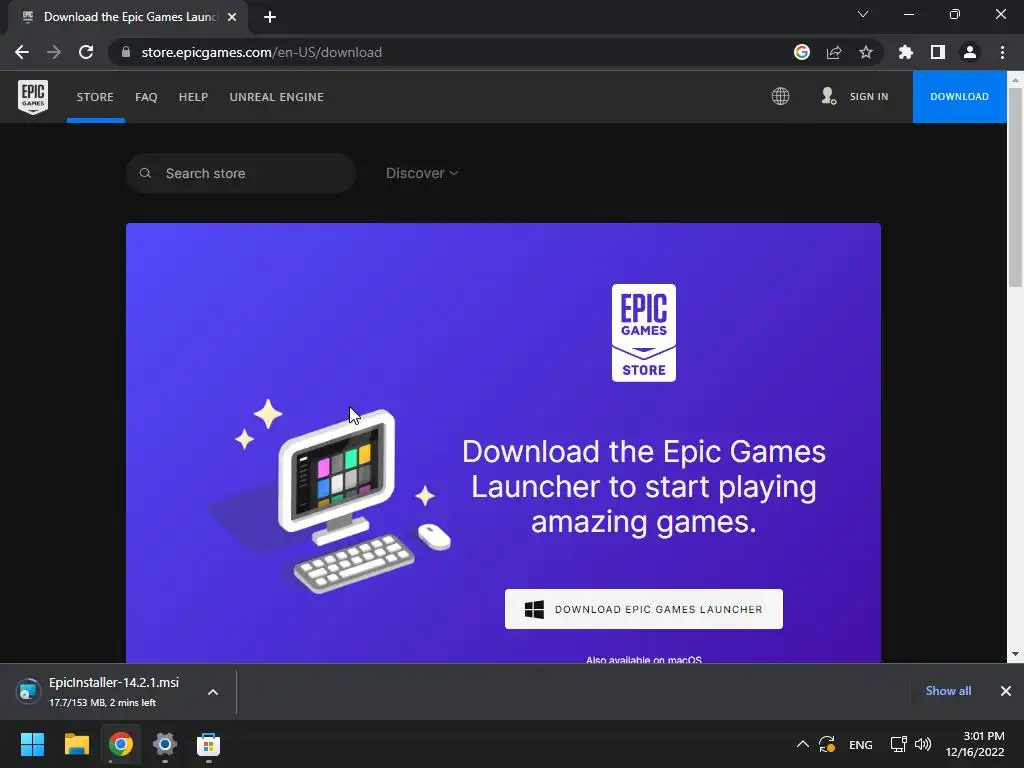Viewport: 1024px width, 768px height.
Task: Bookmark this tab with star icon
Action: pyautogui.click(x=866, y=52)
